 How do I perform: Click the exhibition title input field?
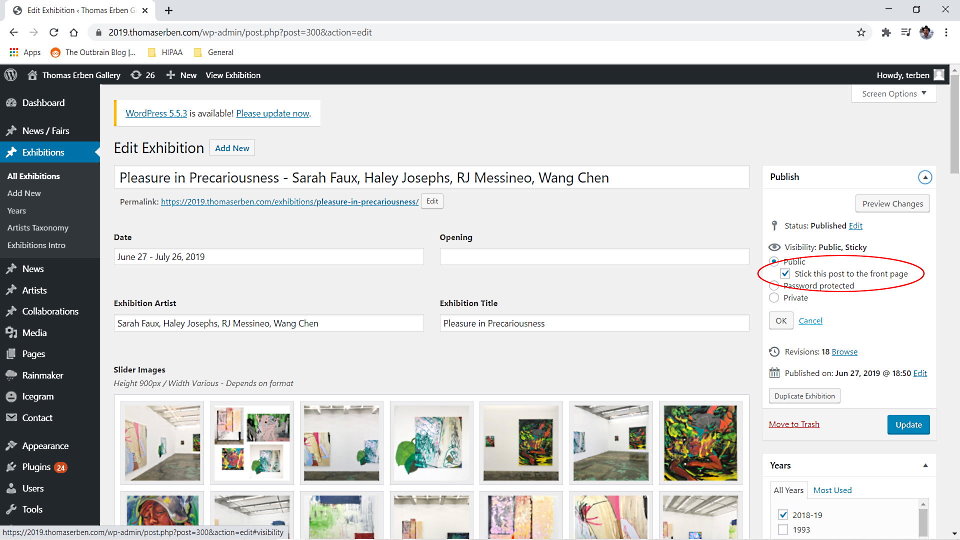(432, 178)
